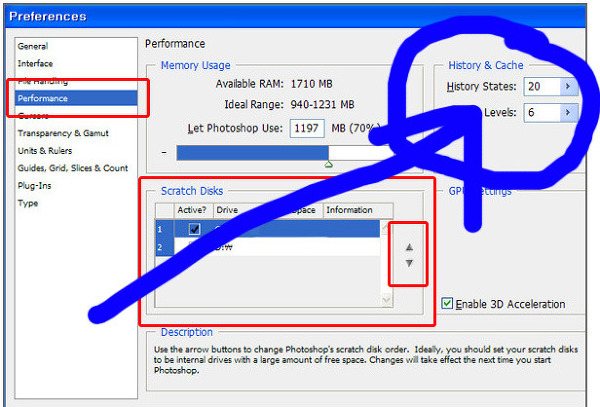This screenshot has width=600, height=407.
Task: Select the Plug-Ins preferences category
Action: click(x=34, y=186)
